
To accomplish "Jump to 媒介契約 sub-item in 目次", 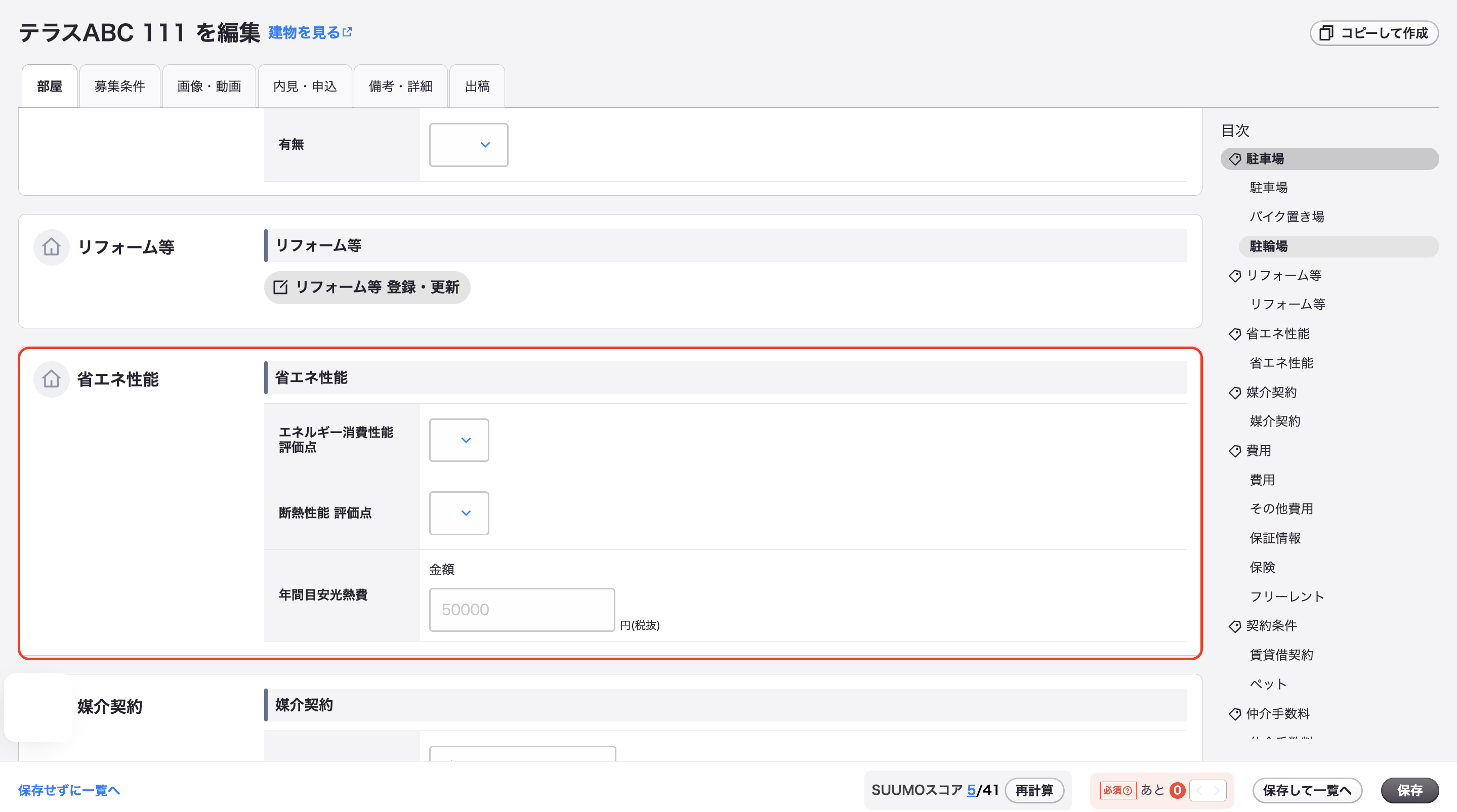I will [x=1275, y=421].
